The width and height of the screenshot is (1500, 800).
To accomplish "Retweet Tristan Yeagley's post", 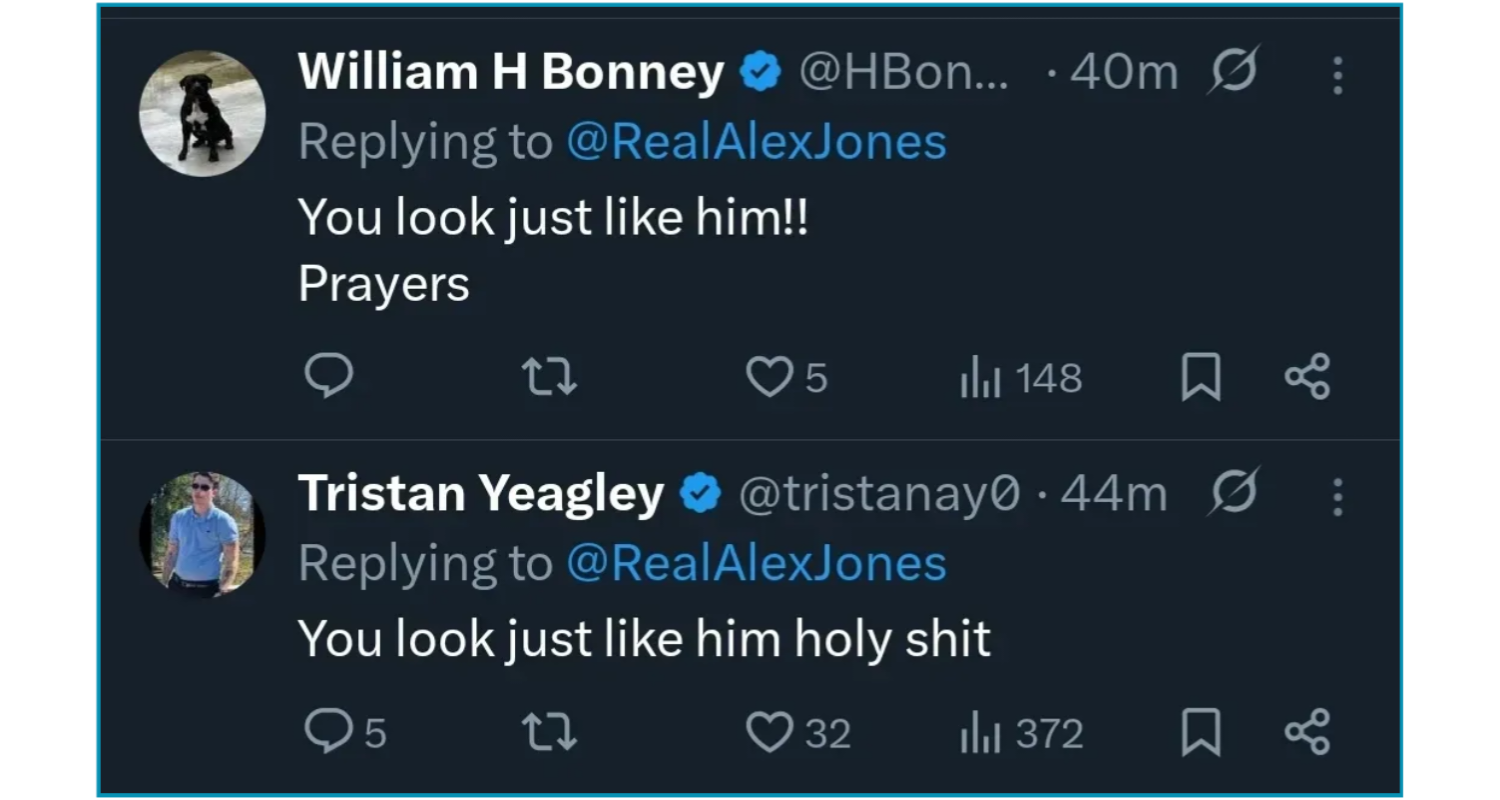I will click(549, 732).
